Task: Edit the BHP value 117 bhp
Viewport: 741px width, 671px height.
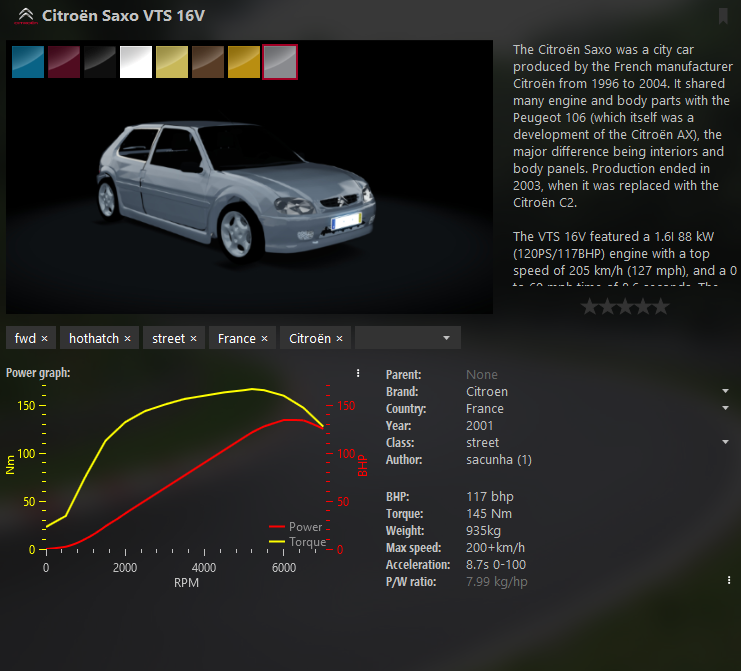Action: pyautogui.click(x=490, y=497)
